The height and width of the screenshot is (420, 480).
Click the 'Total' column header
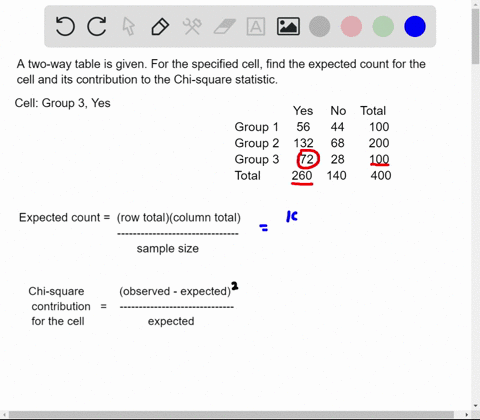[373, 111]
